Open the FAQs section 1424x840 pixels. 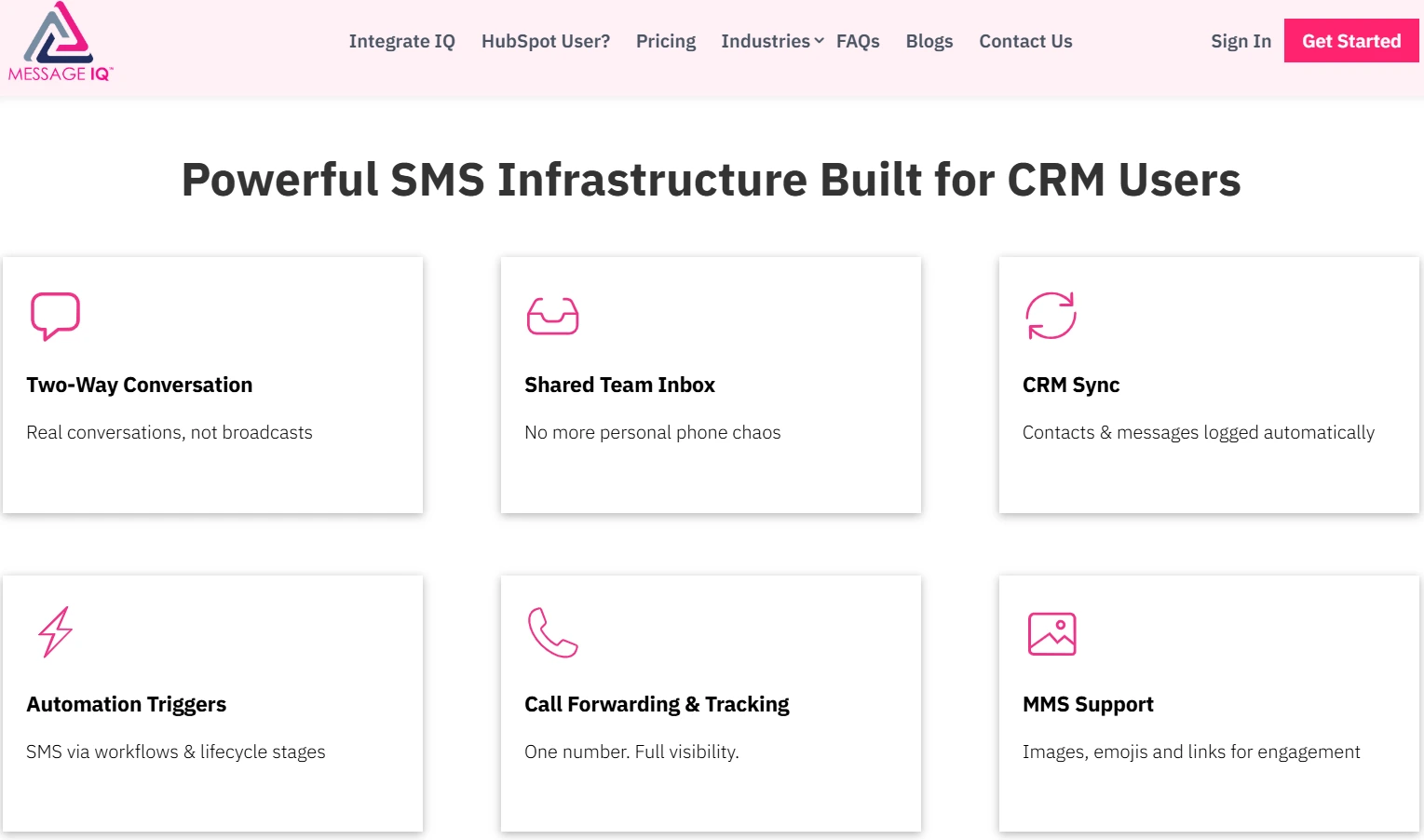tap(858, 41)
